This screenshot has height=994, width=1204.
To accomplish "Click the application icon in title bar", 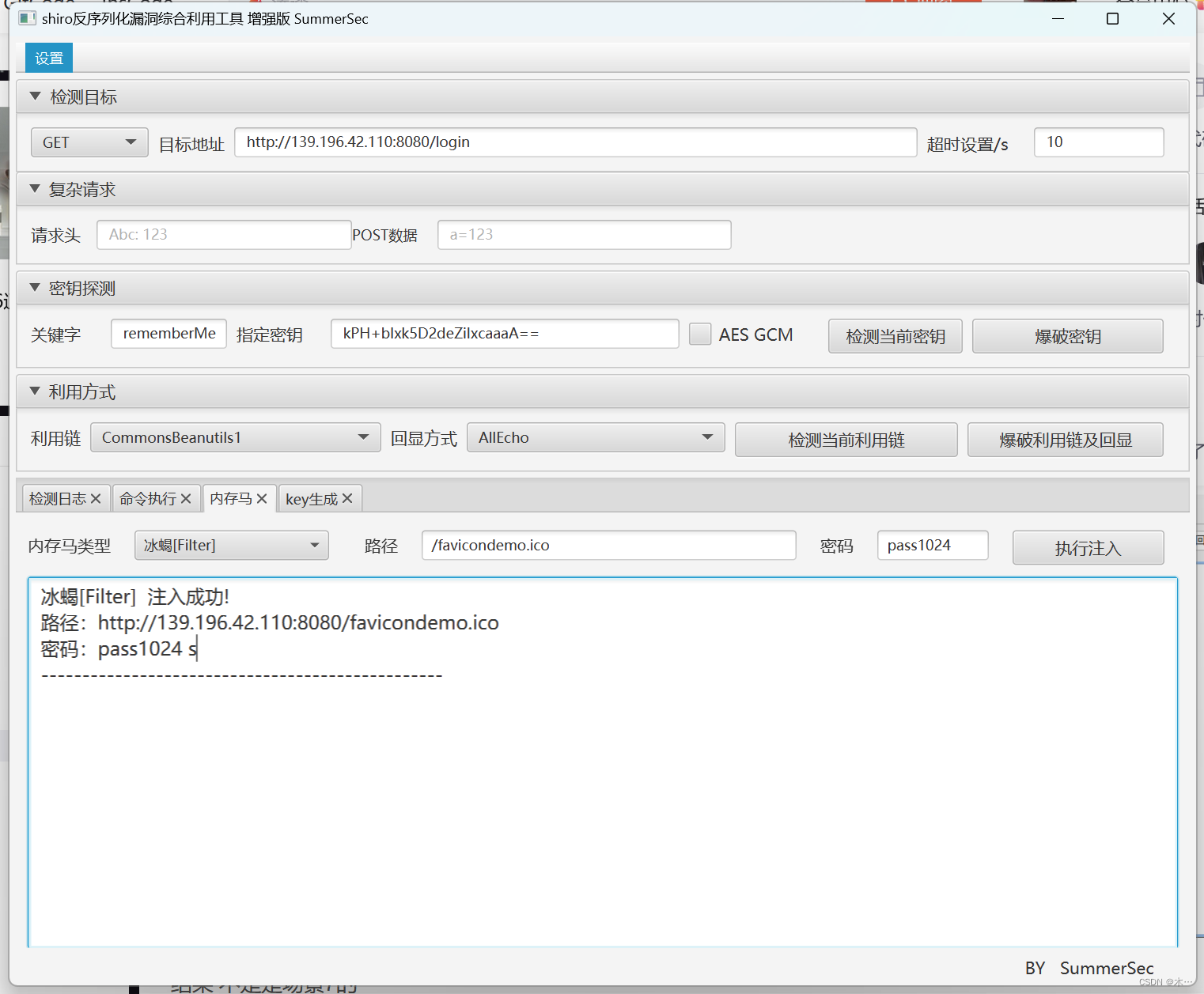I will (x=27, y=18).
